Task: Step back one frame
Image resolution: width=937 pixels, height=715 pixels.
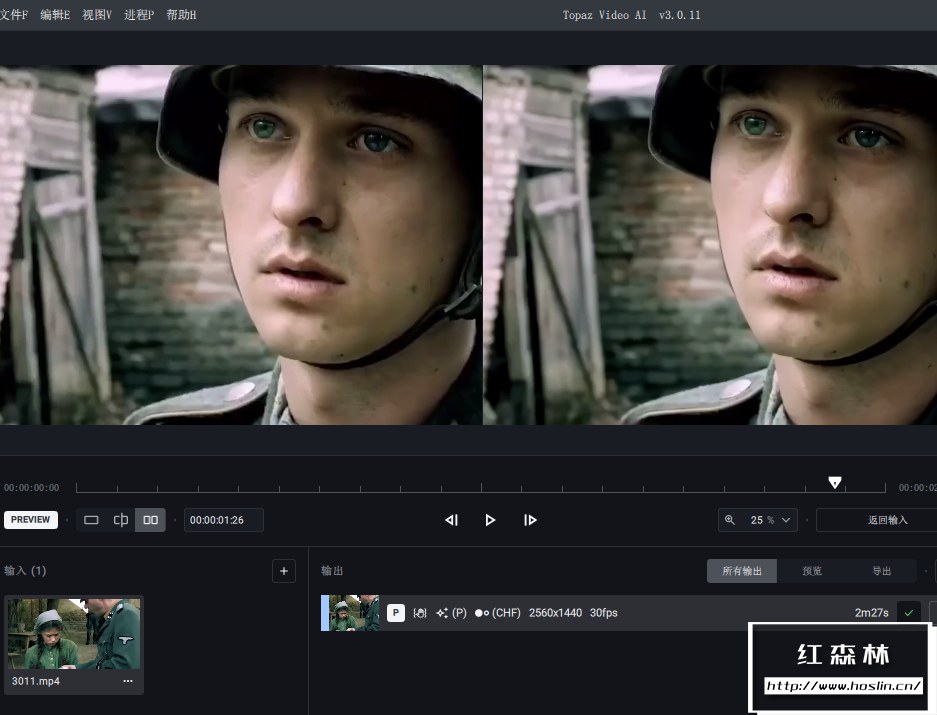Action: coord(452,520)
